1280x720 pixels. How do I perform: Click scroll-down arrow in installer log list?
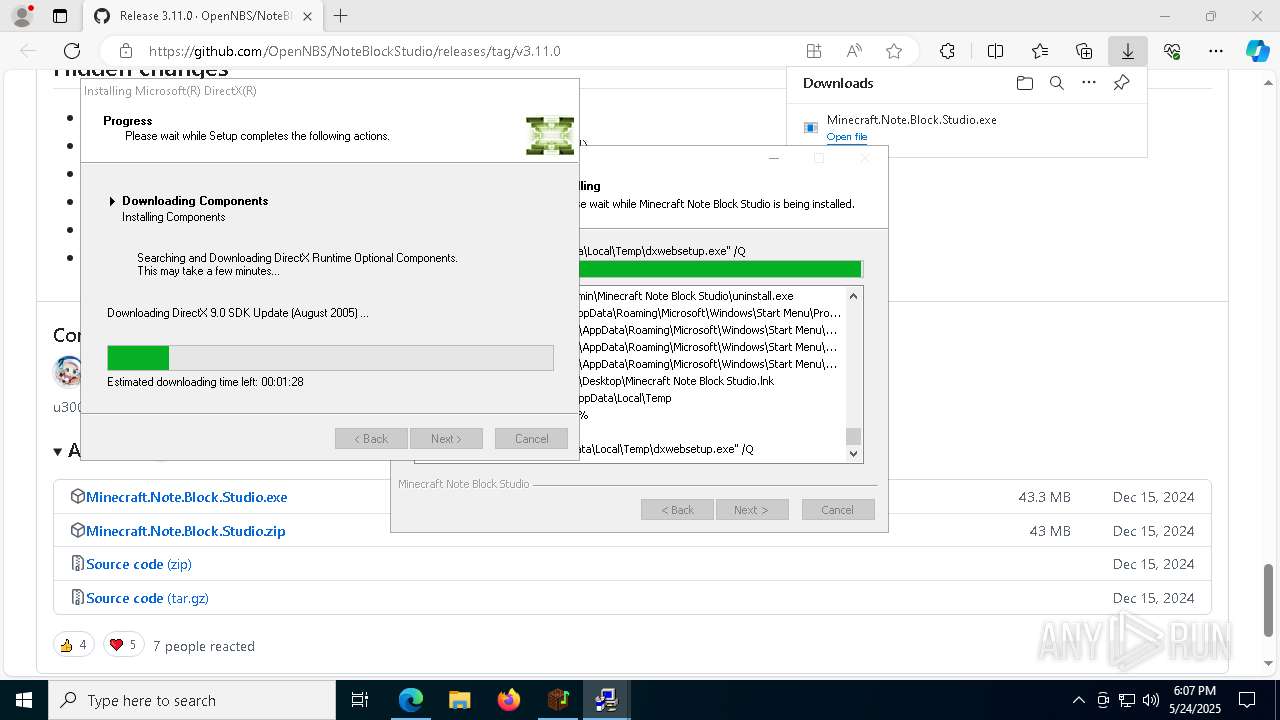(853, 454)
